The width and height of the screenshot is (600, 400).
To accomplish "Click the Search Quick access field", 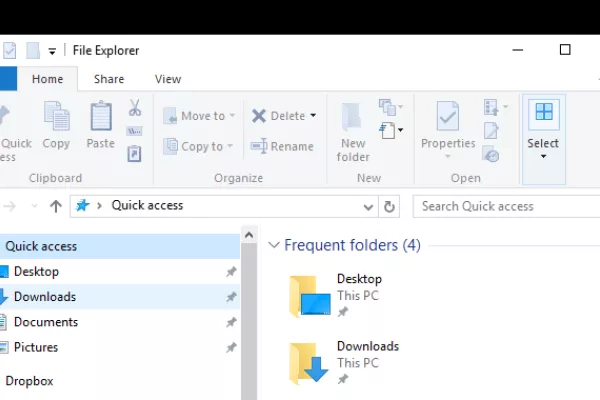I will pos(506,206).
